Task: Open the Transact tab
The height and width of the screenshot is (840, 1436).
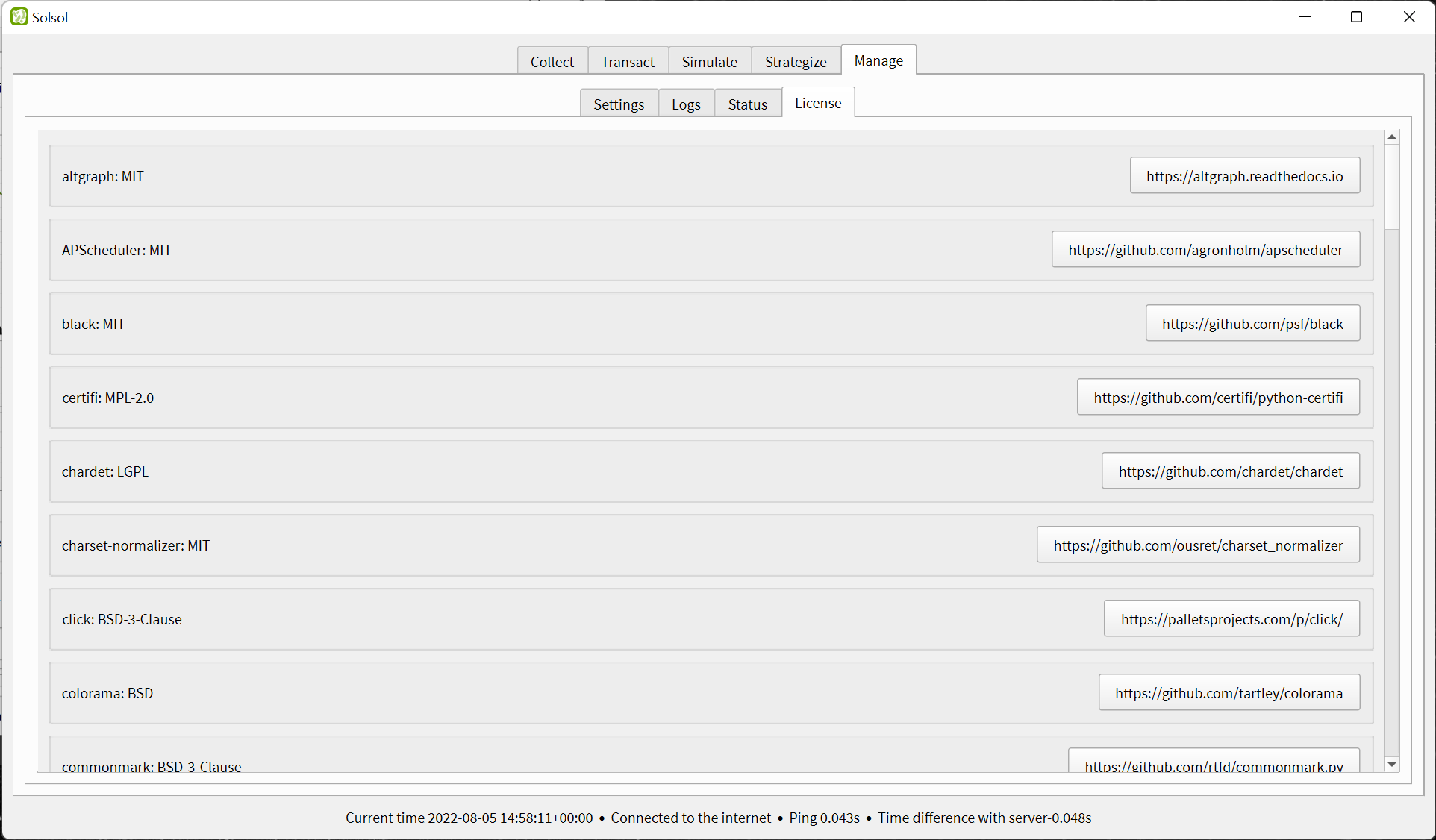Action: (x=628, y=62)
